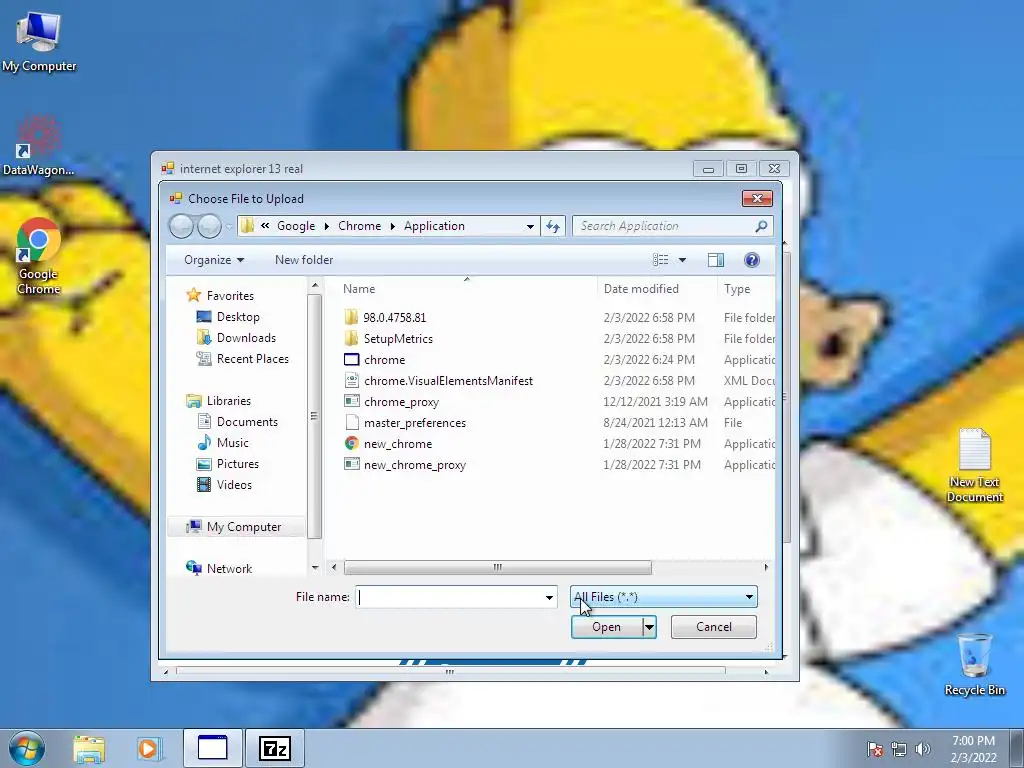Expand the address bar history dropdown
The height and width of the screenshot is (768, 1024).
coord(530,226)
